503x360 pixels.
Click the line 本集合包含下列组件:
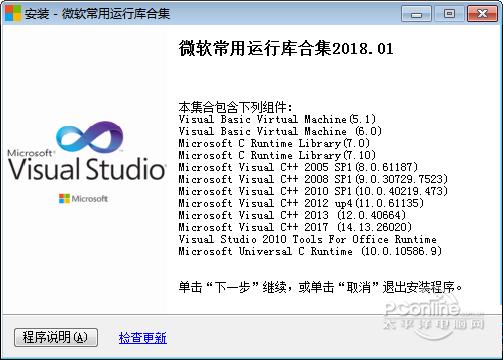coord(235,107)
